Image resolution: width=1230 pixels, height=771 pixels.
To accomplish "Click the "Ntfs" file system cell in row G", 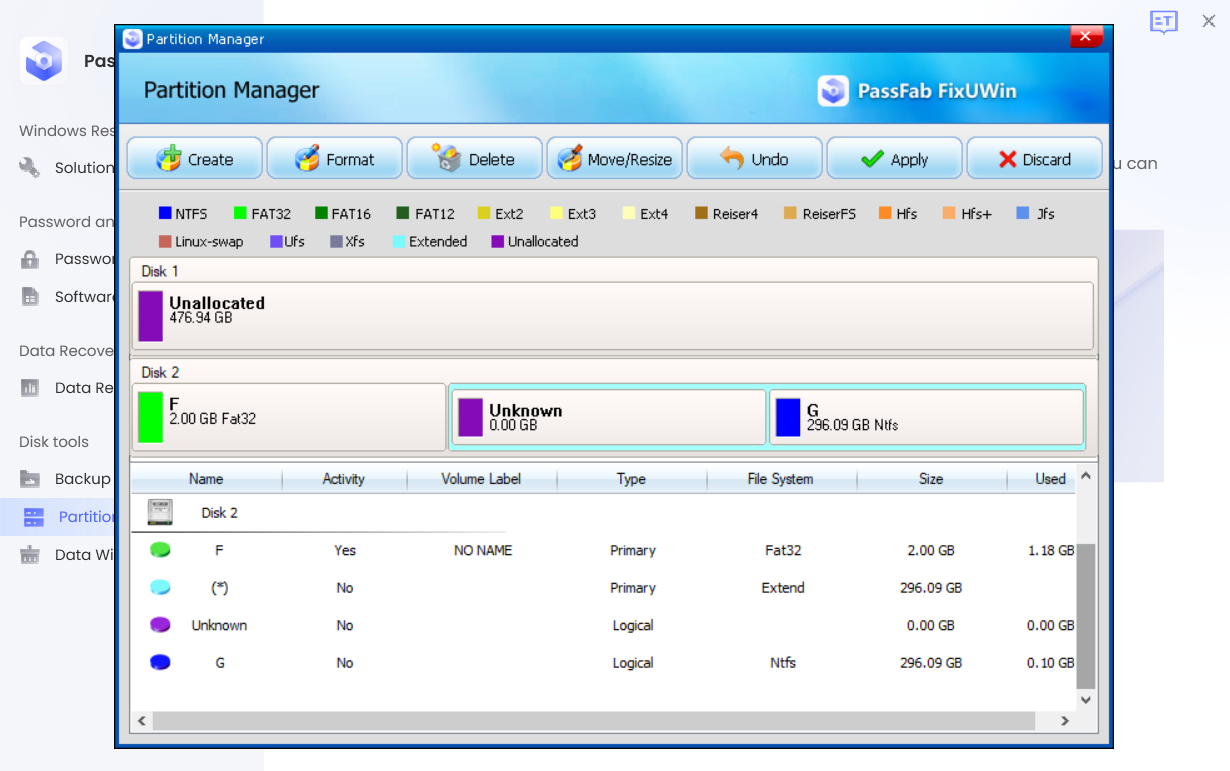I will [783, 663].
